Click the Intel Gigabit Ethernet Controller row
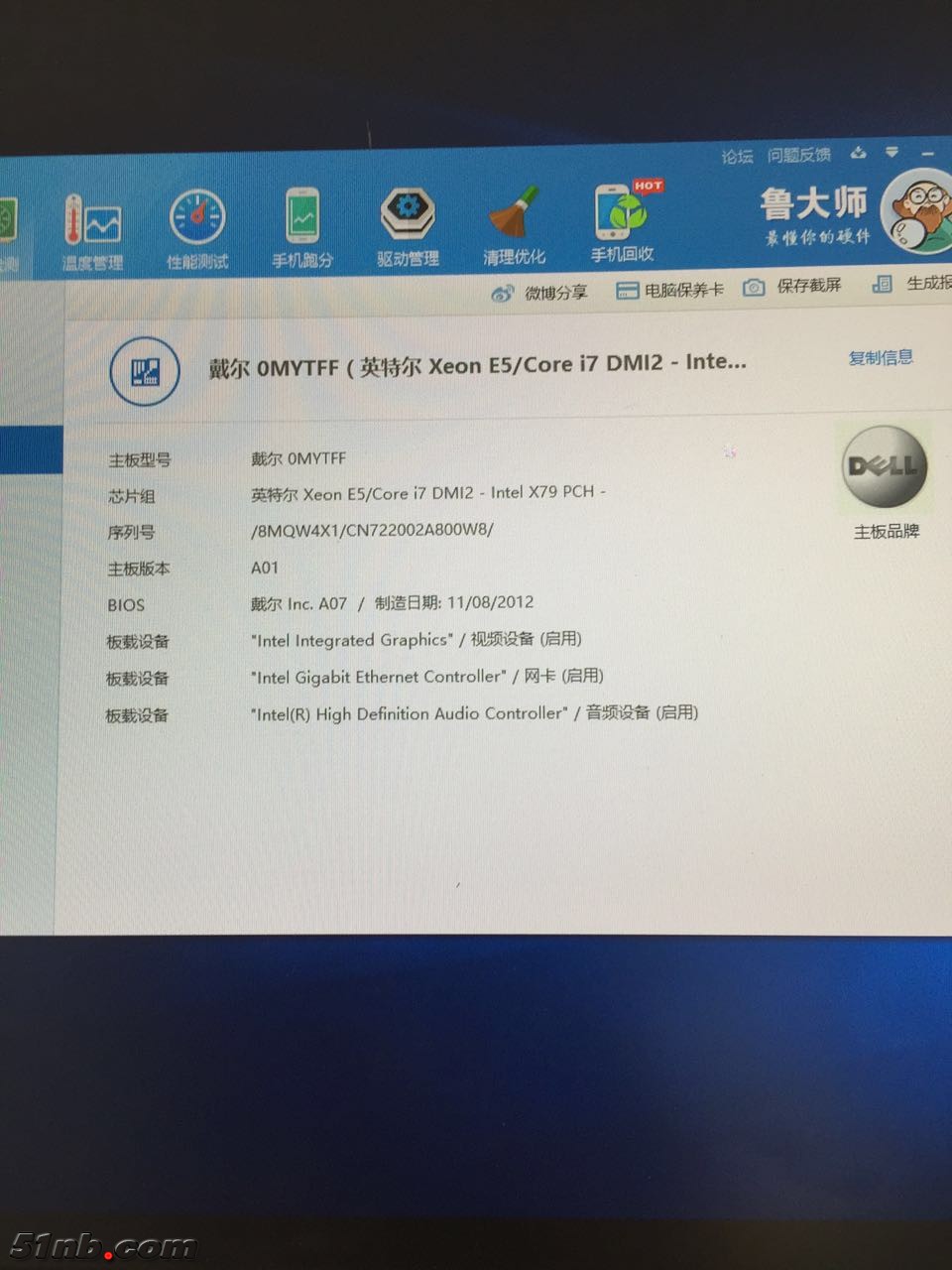The height and width of the screenshot is (1270, 952). tap(426, 677)
